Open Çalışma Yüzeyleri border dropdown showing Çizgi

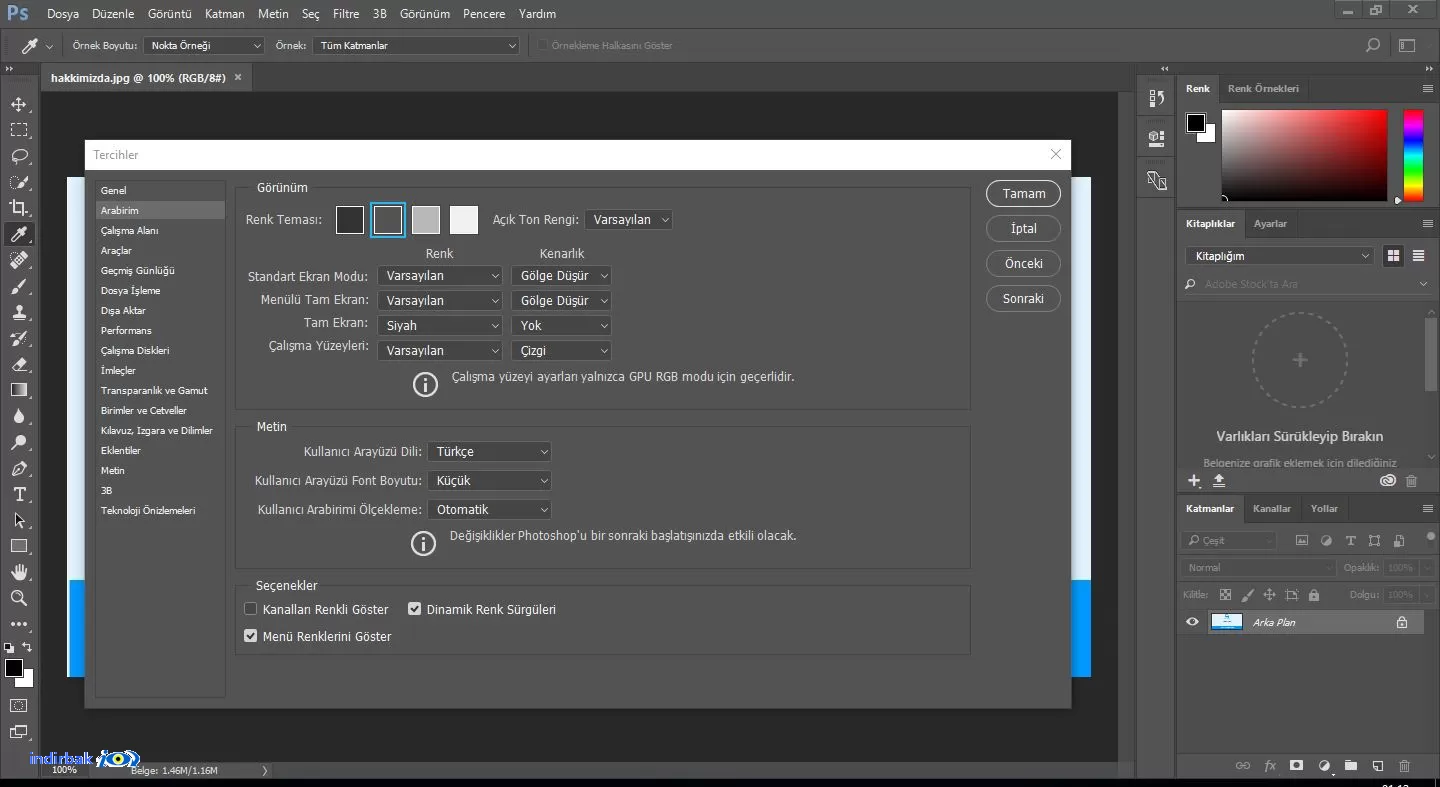coord(561,350)
